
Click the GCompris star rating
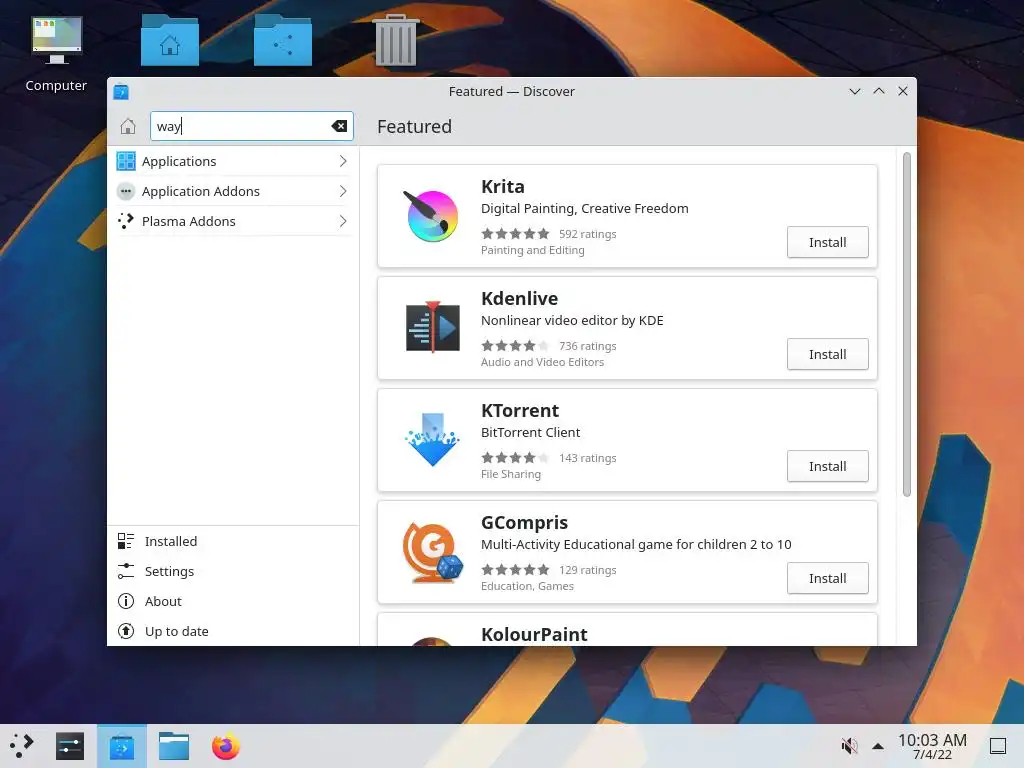[x=515, y=569]
